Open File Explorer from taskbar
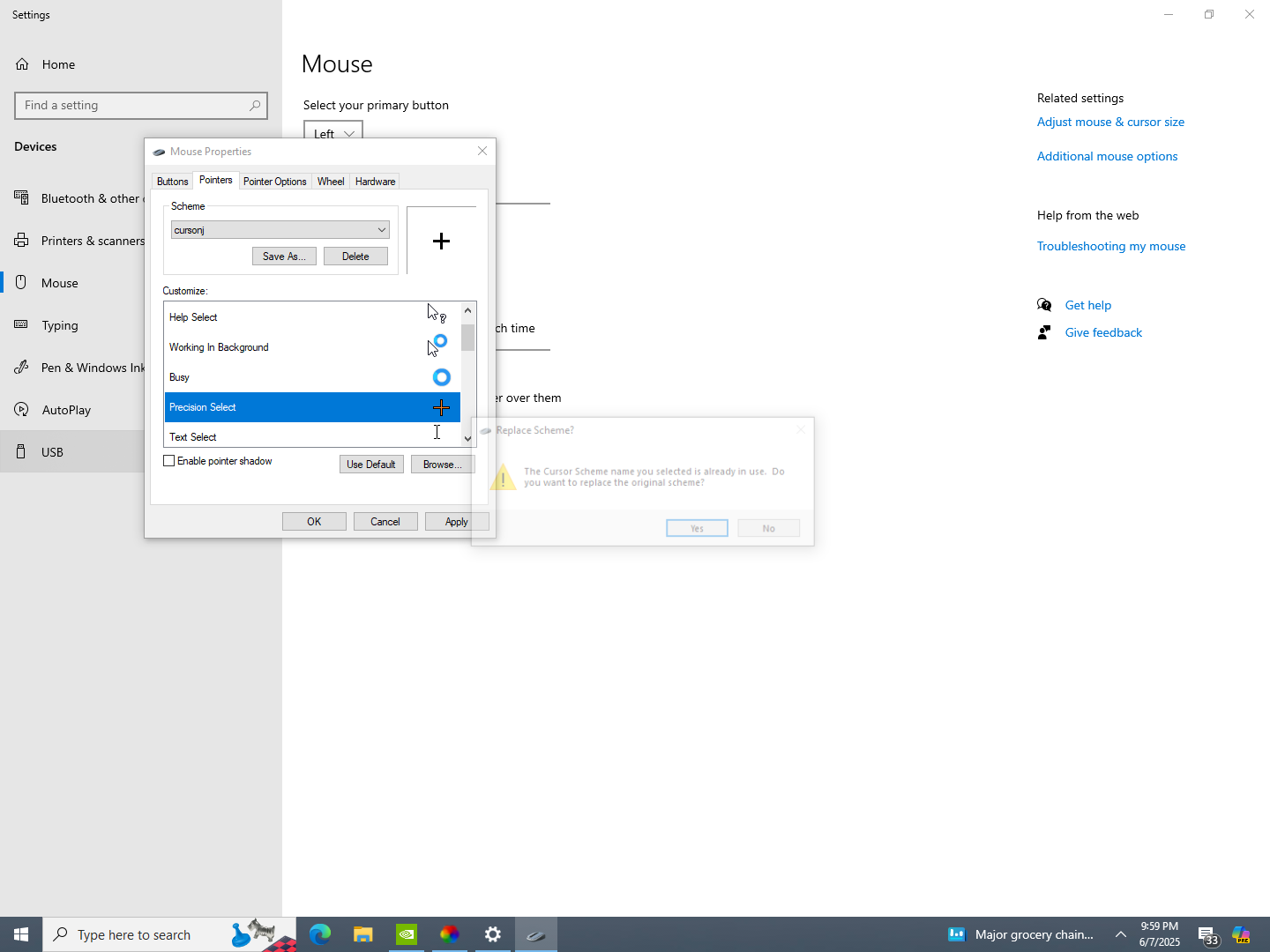The width and height of the screenshot is (1270, 952). [x=363, y=934]
